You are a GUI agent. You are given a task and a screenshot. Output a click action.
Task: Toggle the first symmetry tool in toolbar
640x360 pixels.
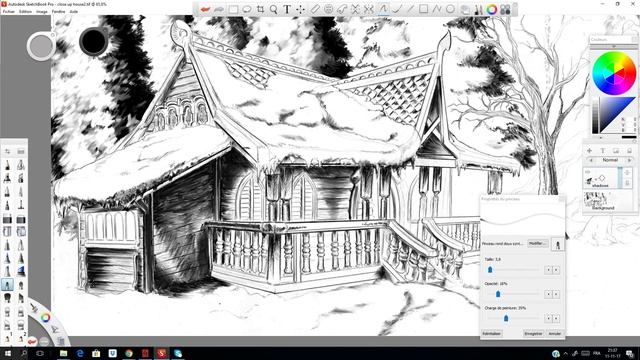[355, 9]
